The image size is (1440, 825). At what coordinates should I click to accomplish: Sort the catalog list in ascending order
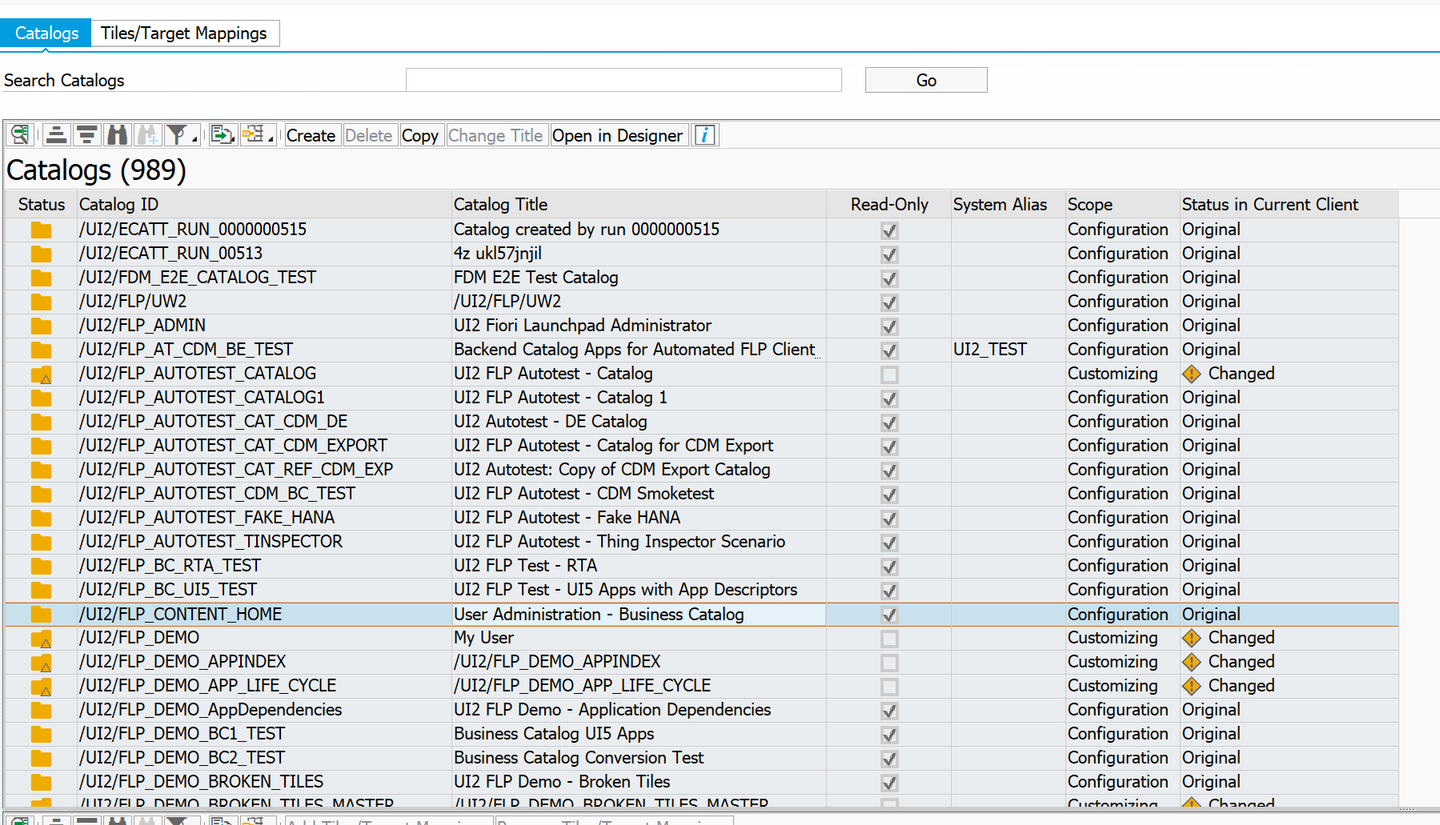click(56, 135)
